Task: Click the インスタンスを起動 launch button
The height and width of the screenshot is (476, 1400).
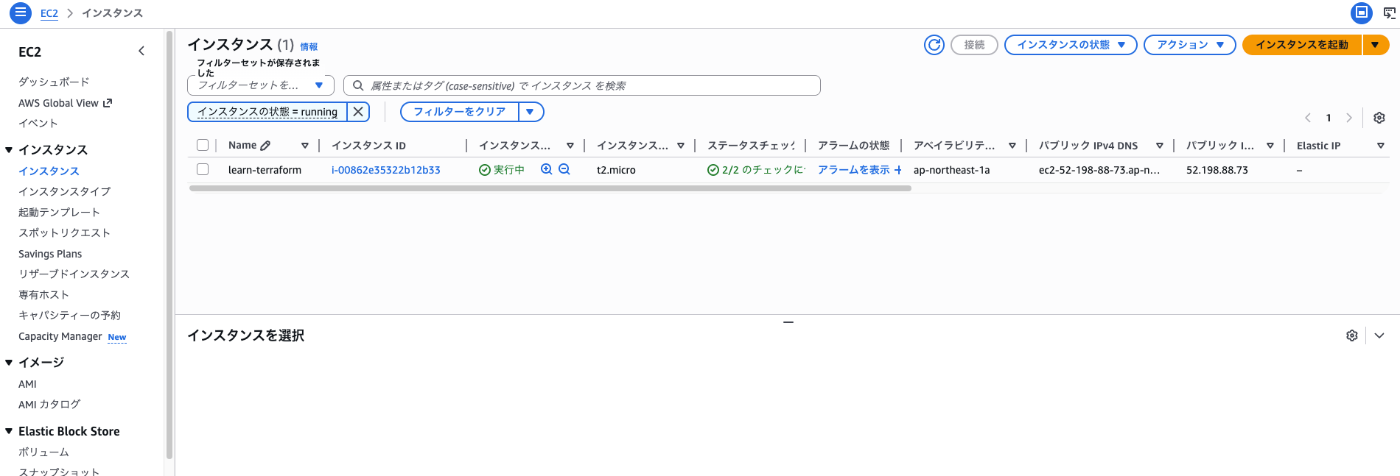Action: tap(1302, 45)
